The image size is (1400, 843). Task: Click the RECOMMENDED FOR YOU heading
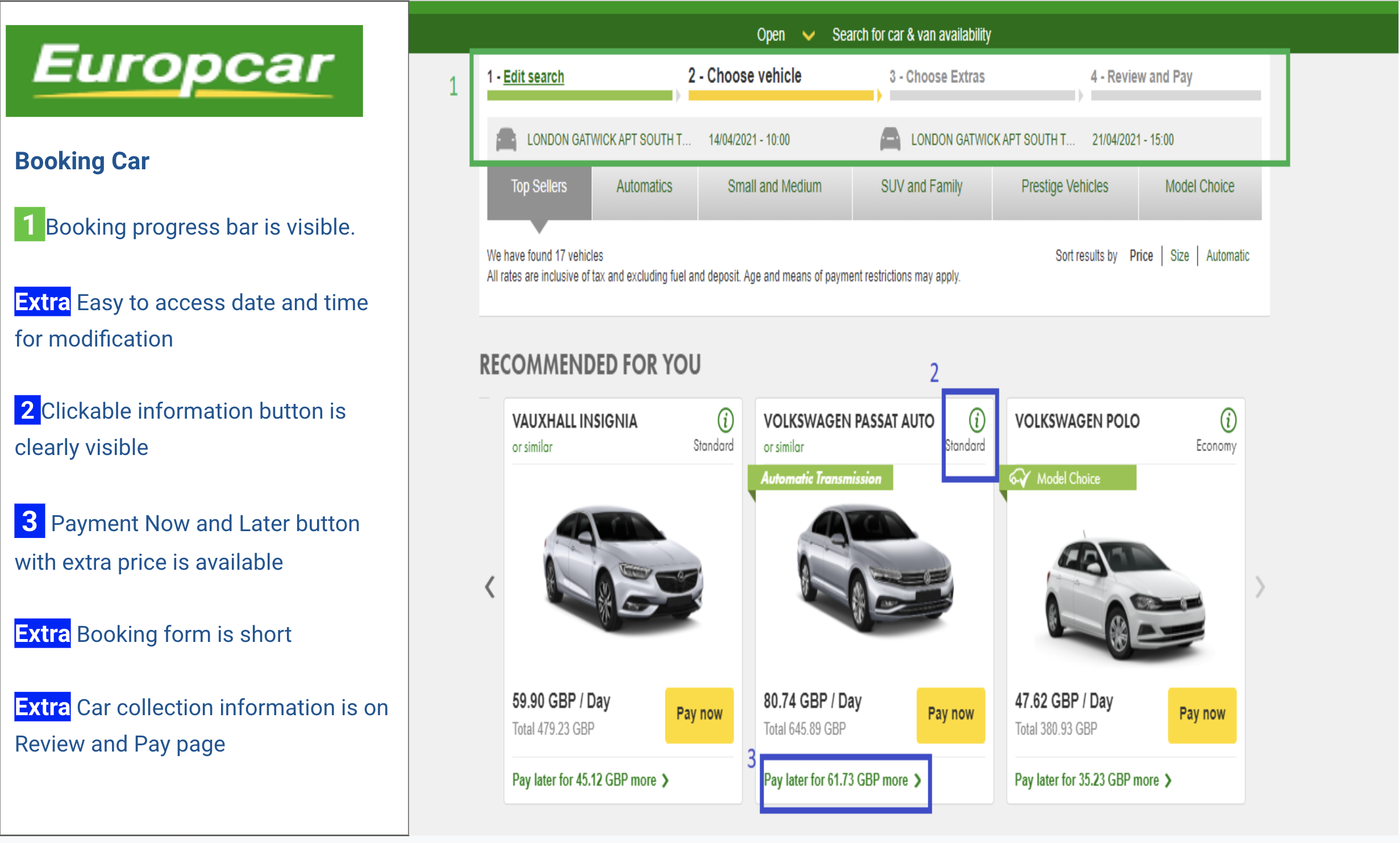(x=590, y=365)
